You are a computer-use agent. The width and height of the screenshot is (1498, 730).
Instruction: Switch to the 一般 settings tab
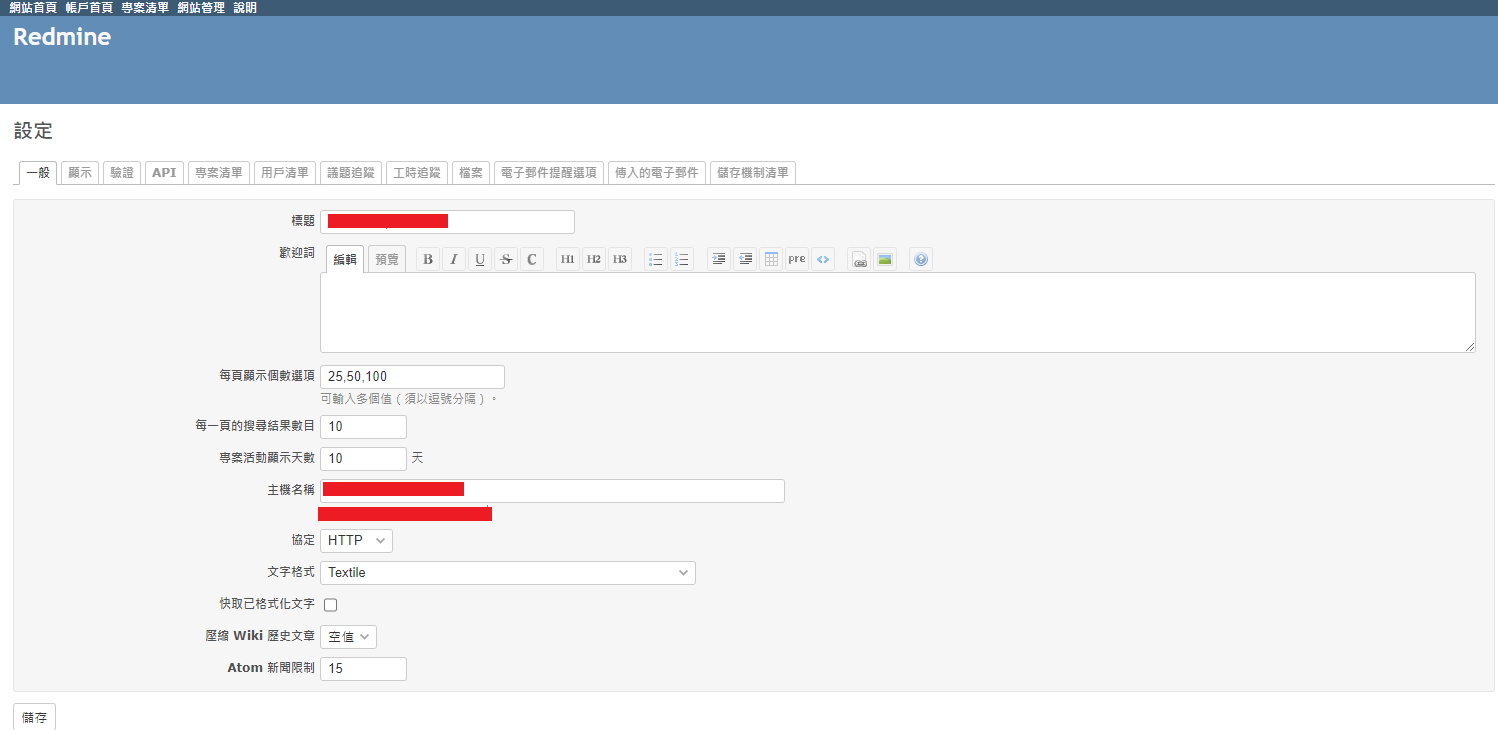pyautogui.click(x=38, y=173)
